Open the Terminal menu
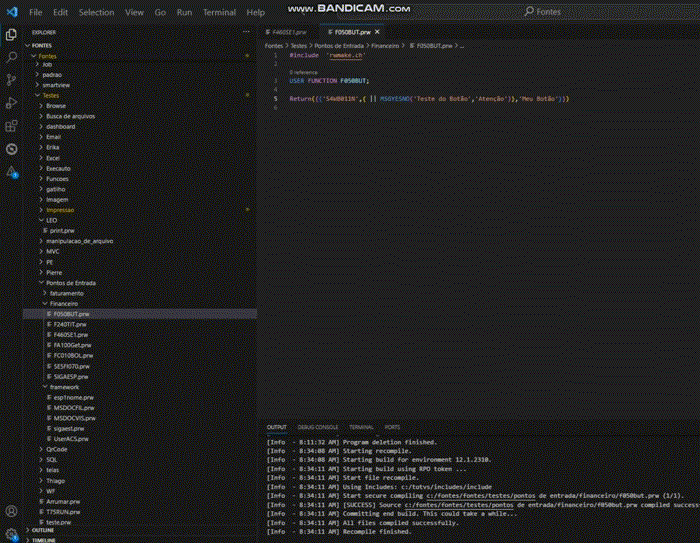This screenshot has width=700, height=543. tap(219, 13)
